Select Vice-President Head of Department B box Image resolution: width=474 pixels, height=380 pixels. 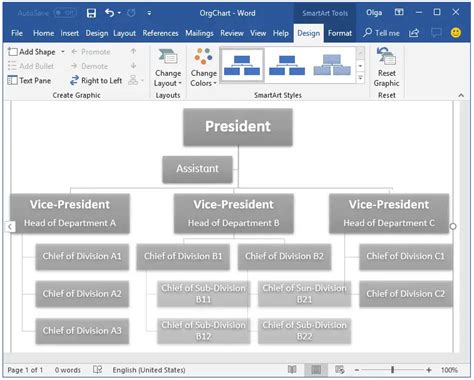(234, 213)
